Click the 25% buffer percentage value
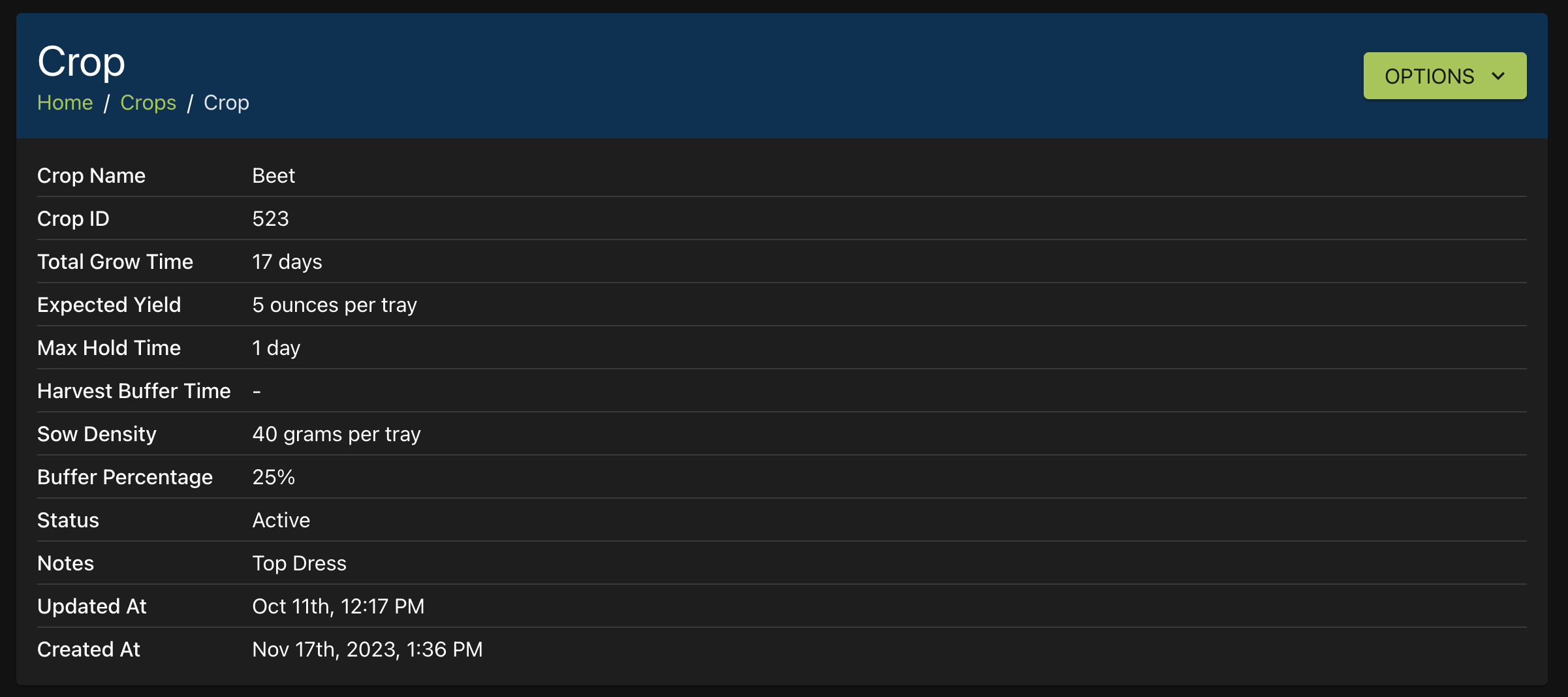The height and width of the screenshot is (697, 1568). (x=274, y=477)
